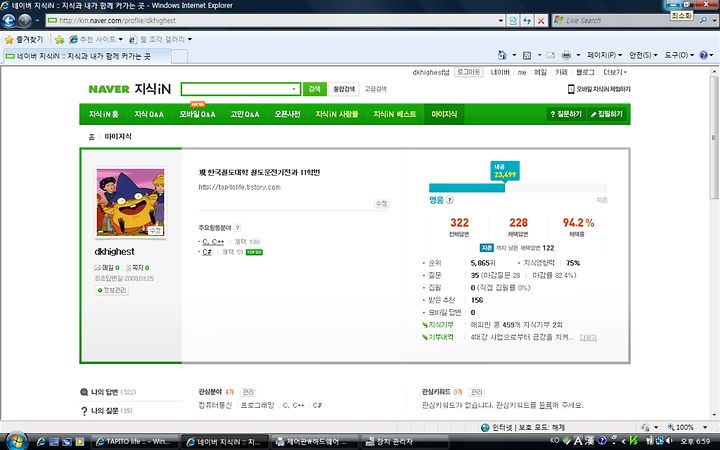Open the C# activity field link
The height and width of the screenshot is (450, 720).
[207, 252]
